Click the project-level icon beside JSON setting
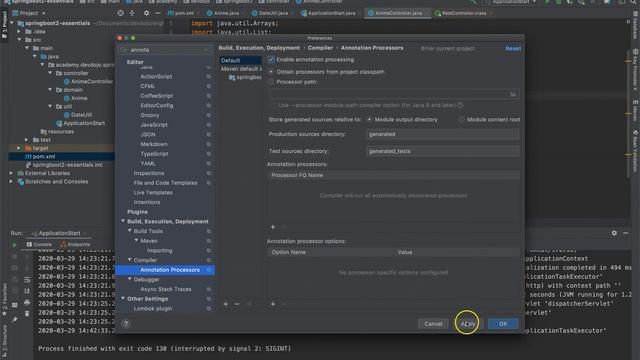This screenshot has width=640, height=360. click(x=209, y=134)
